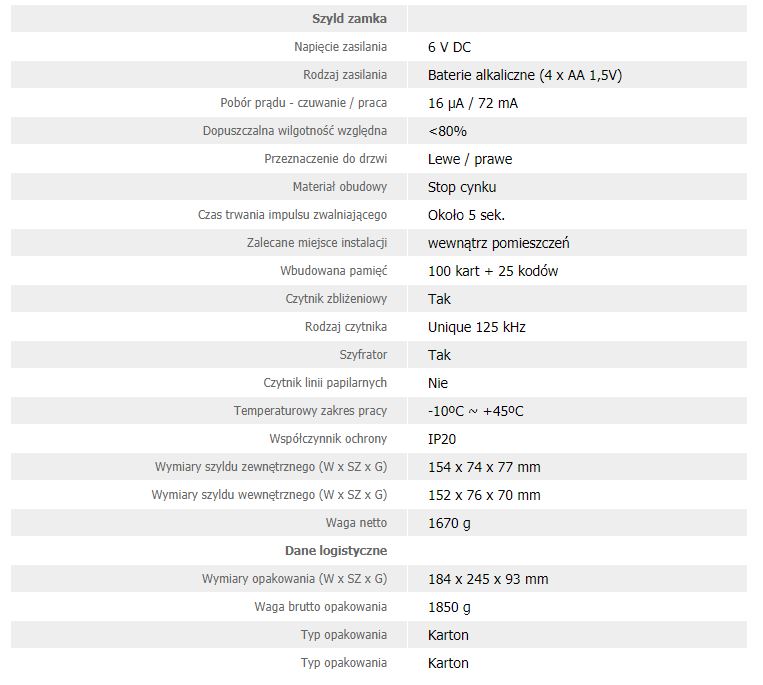The height and width of the screenshot is (685, 763).
Task: Select the "Materiał obudowy" label
Action: click(339, 187)
